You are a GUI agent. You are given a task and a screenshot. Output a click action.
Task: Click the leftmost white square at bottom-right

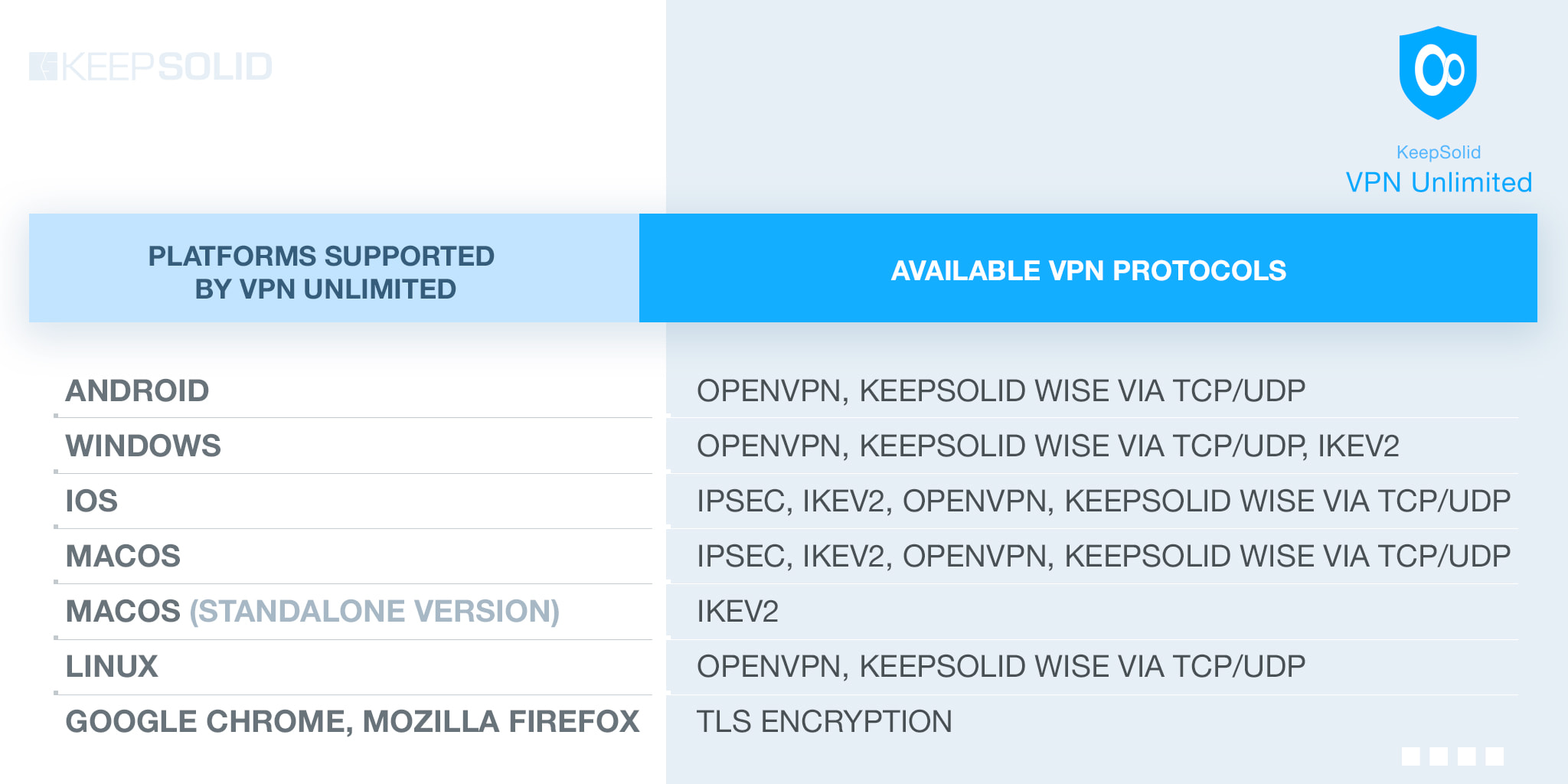pyautogui.click(x=1410, y=756)
